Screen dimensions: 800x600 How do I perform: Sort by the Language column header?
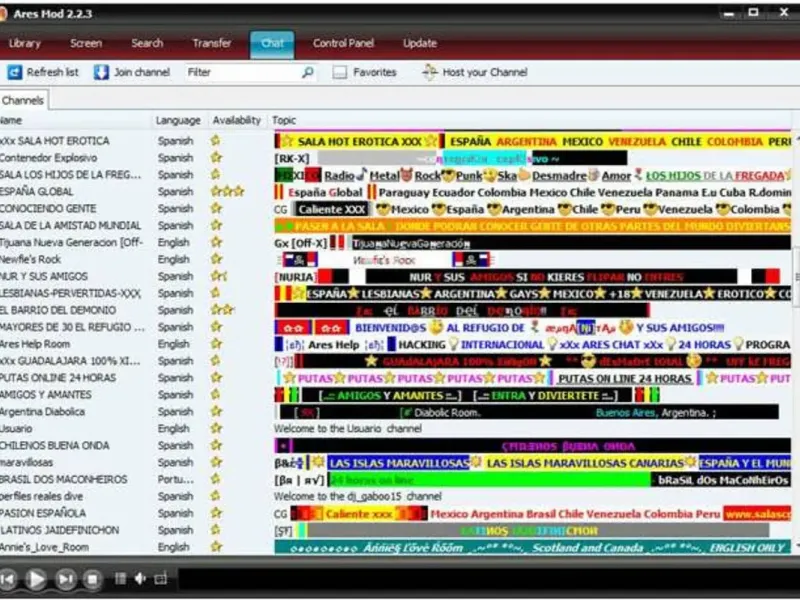[x=178, y=120]
